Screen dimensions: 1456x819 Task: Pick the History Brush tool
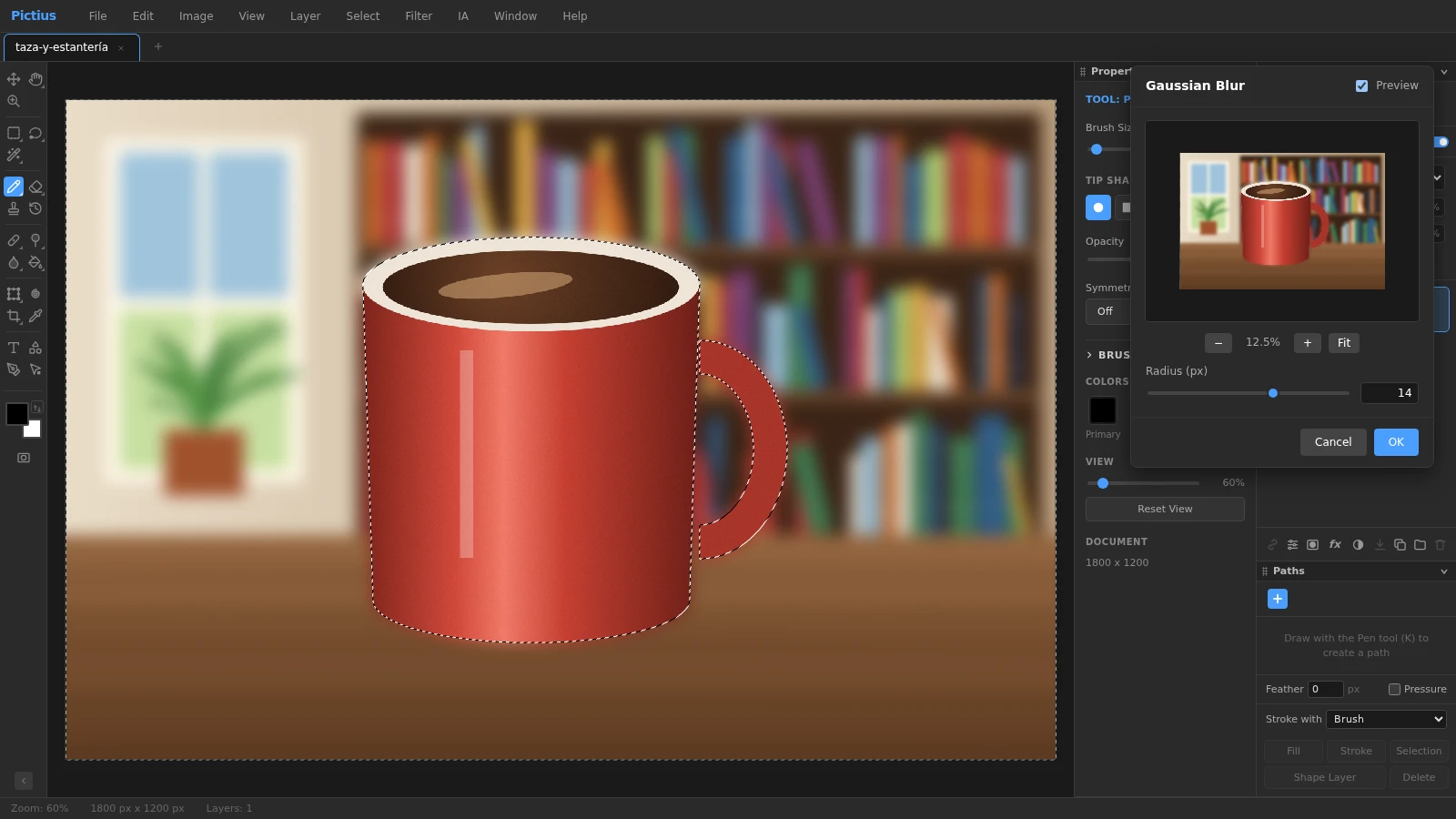click(35, 208)
